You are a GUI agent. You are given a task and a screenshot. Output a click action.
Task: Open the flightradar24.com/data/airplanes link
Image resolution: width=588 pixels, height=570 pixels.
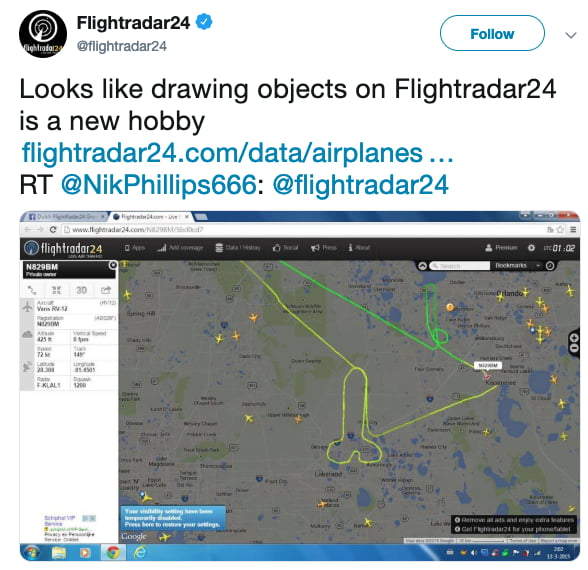[x=238, y=154]
